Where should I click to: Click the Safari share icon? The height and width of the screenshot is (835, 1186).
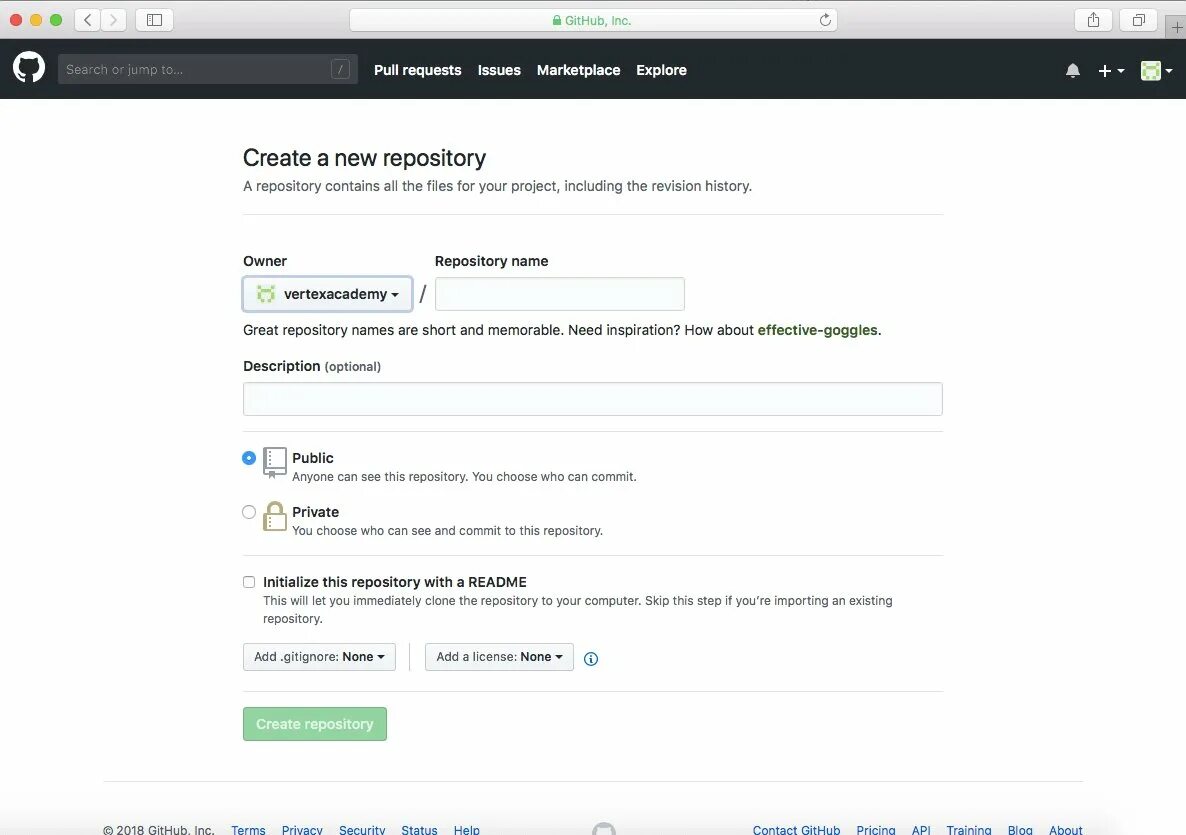tap(1093, 20)
